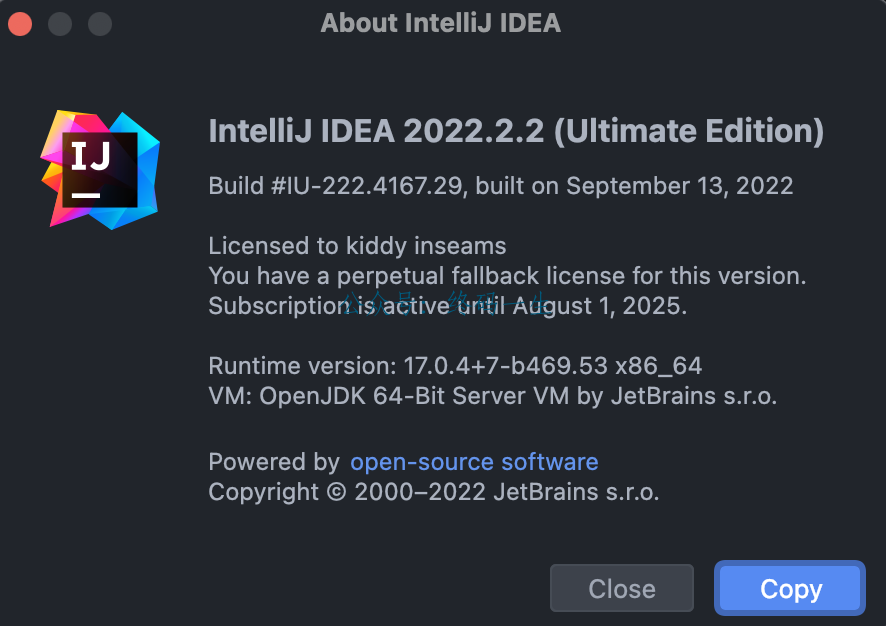Viewport: 886px width, 626px height.
Task: Click the blue Chinese watermark text
Action: coord(445,303)
